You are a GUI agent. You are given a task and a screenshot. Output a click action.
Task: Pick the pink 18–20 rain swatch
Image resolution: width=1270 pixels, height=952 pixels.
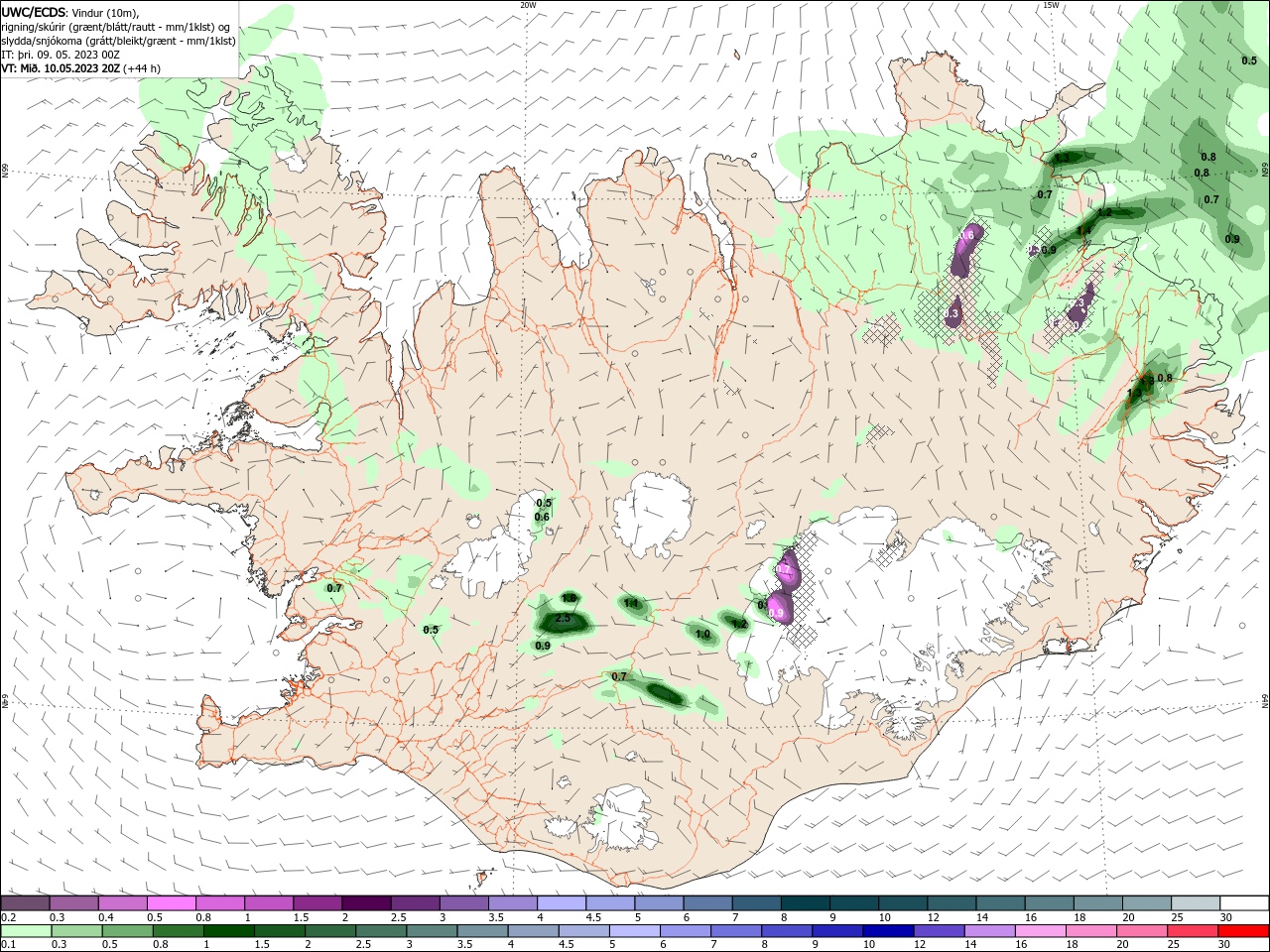pyautogui.click(x=1090, y=931)
